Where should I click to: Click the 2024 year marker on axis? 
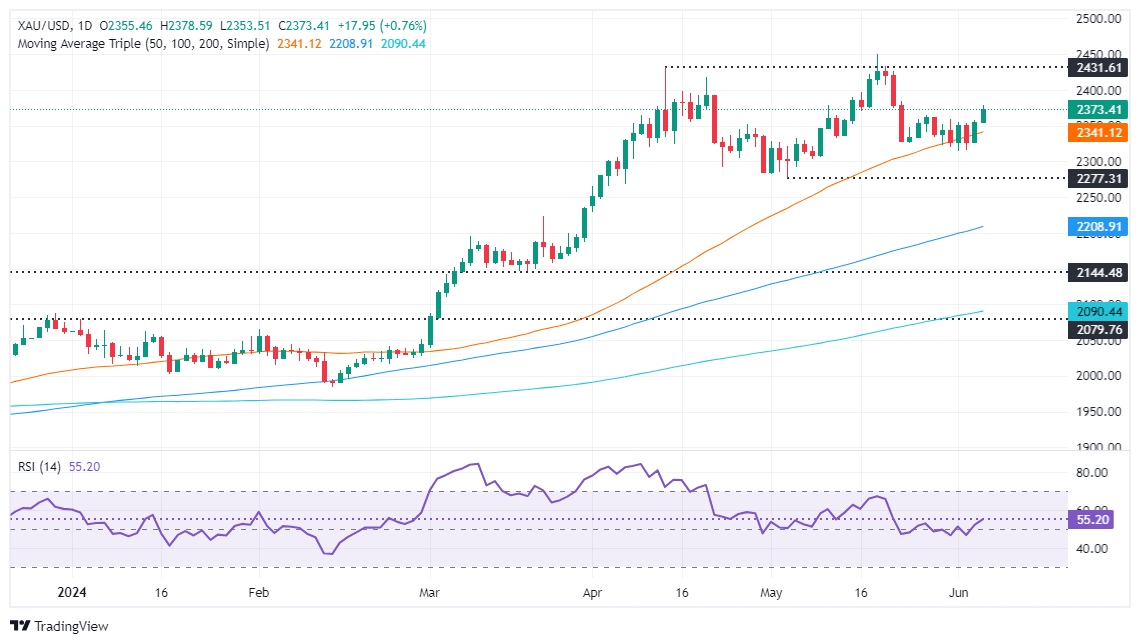coord(71,592)
